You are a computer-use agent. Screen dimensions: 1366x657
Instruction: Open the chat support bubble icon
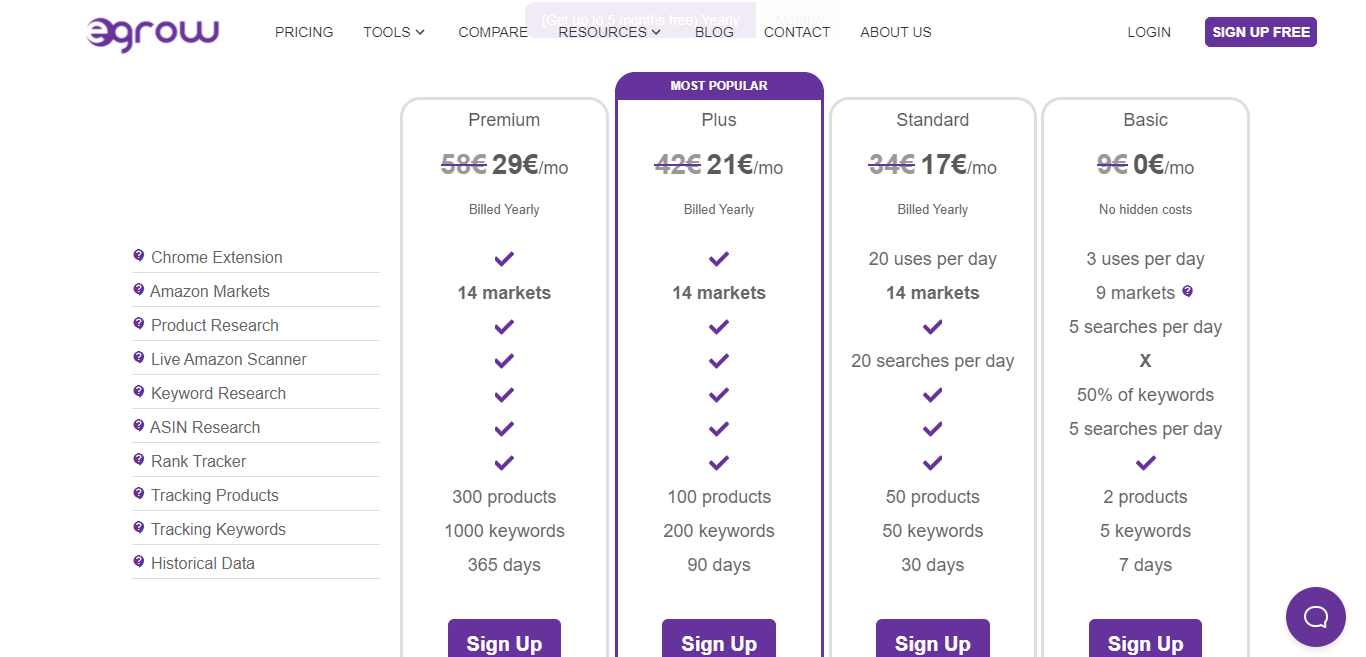pyautogui.click(x=1316, y=617)
